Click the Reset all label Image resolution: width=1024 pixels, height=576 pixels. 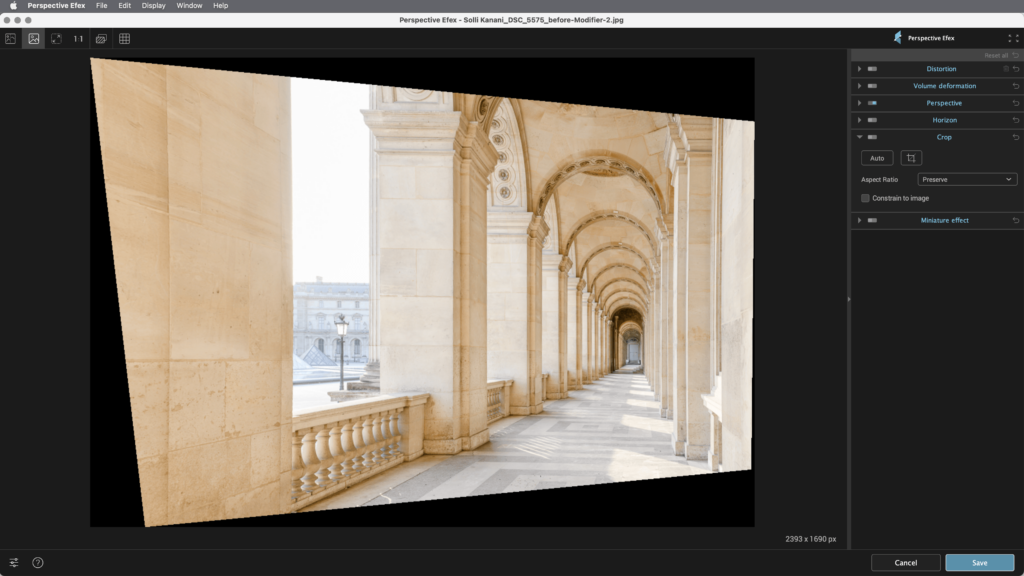click(x=996, y=56)
